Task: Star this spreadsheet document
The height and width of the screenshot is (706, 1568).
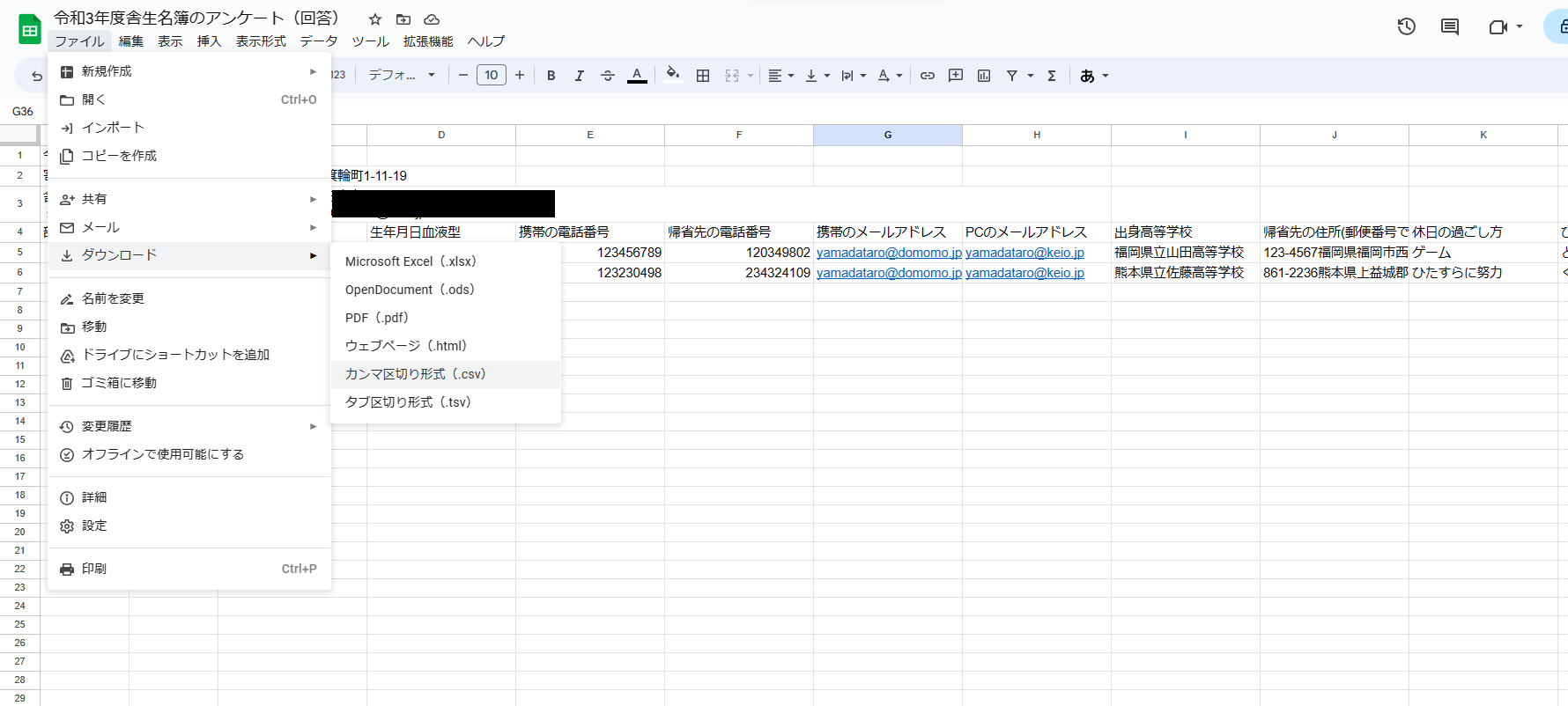Action: tap(375, 19)
